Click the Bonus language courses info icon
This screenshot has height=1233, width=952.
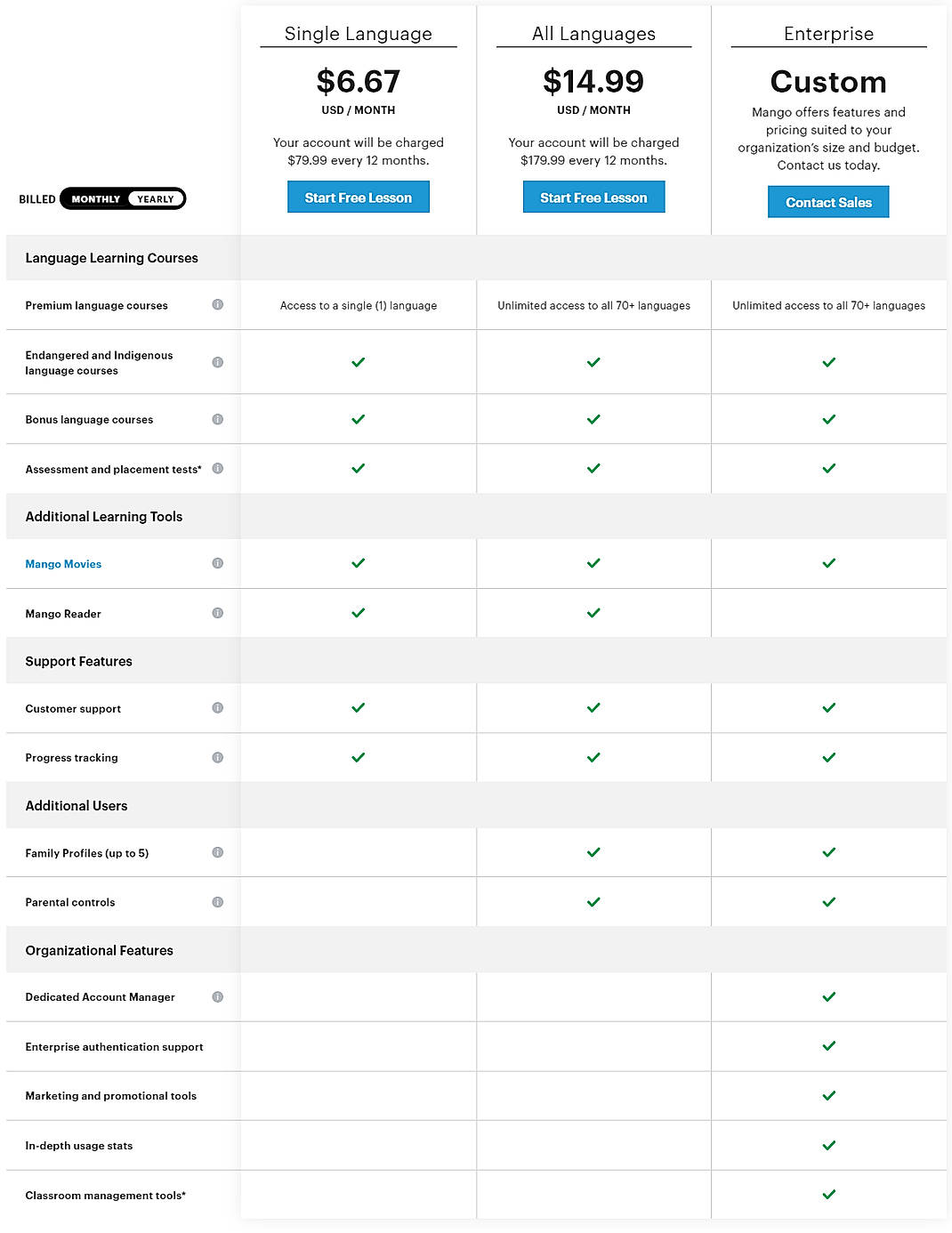pos(218,419)
